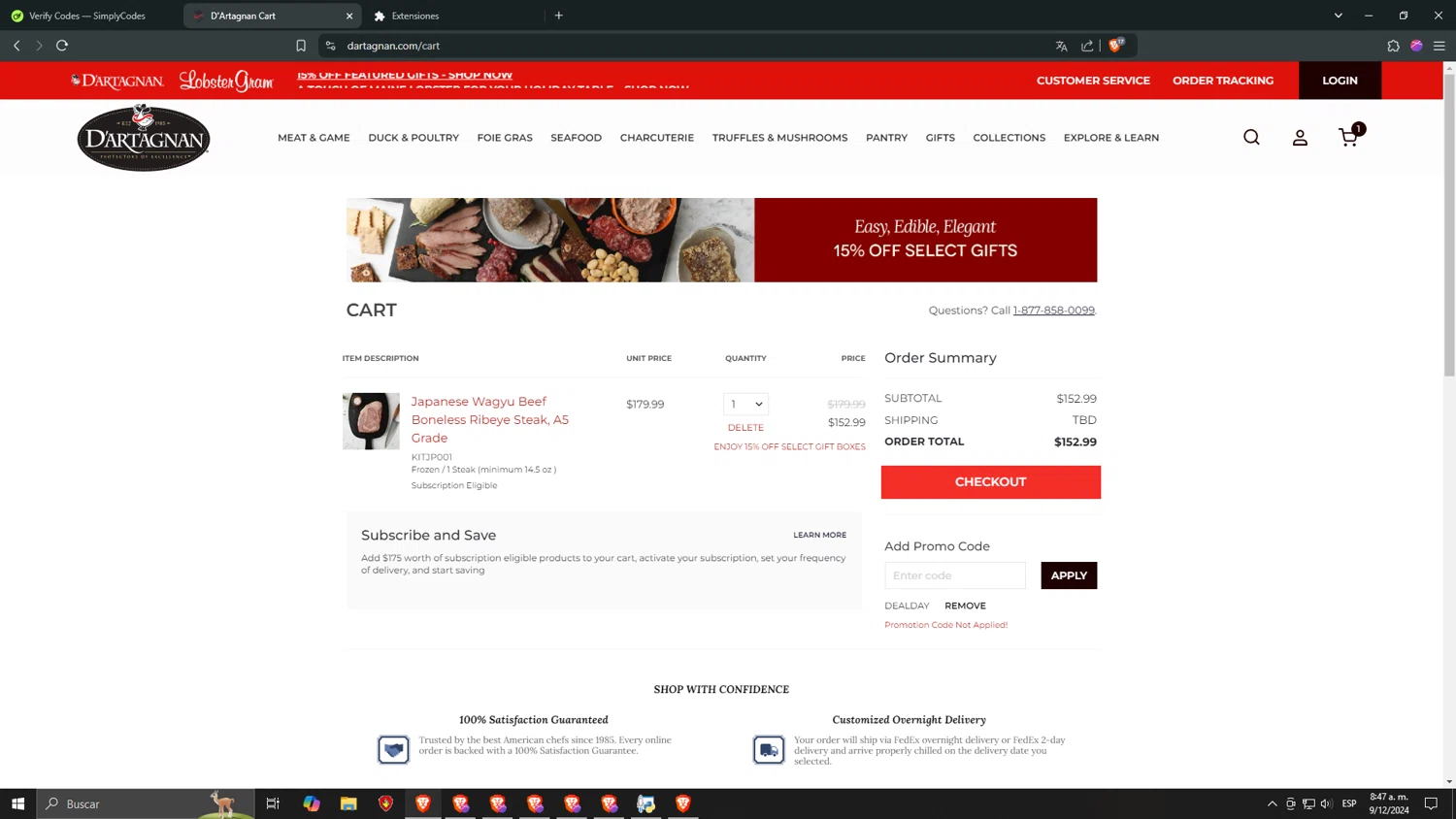1456x819 pixels.
Task: Go back with browser back arrow
Action: tap(17, 46)
